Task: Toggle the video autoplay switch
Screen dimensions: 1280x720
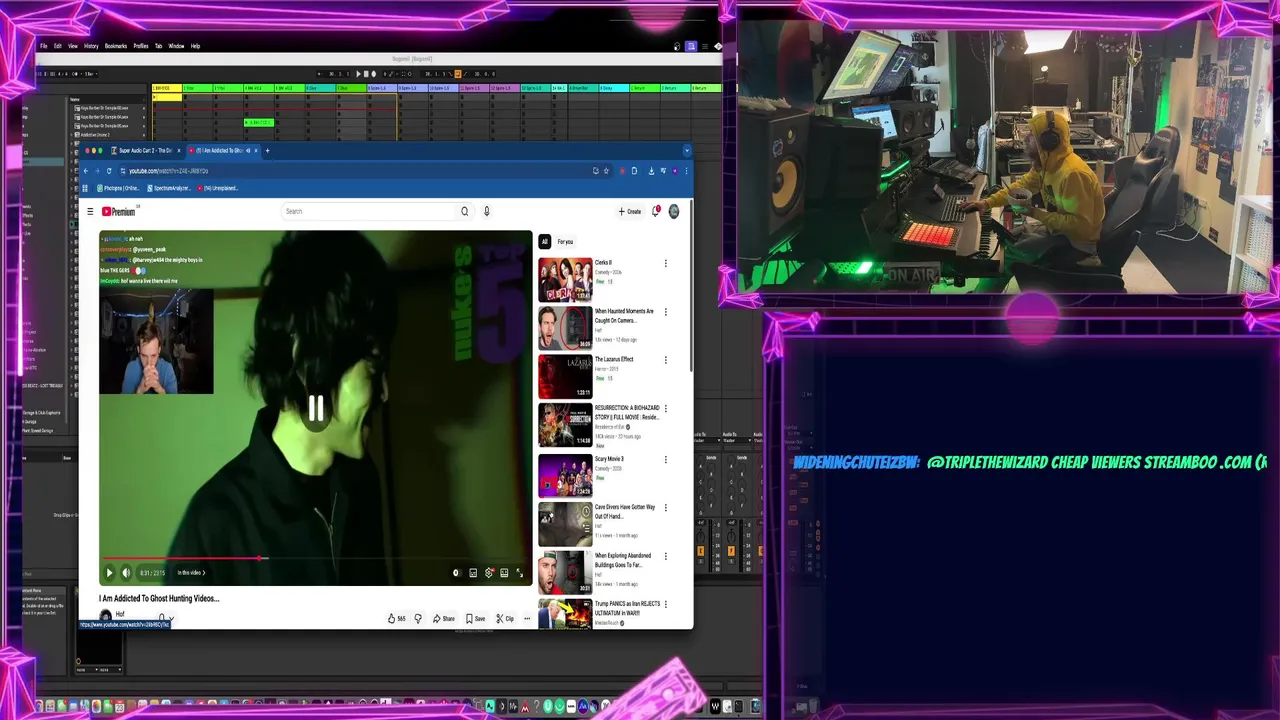Action: click(x=456, y=573)
